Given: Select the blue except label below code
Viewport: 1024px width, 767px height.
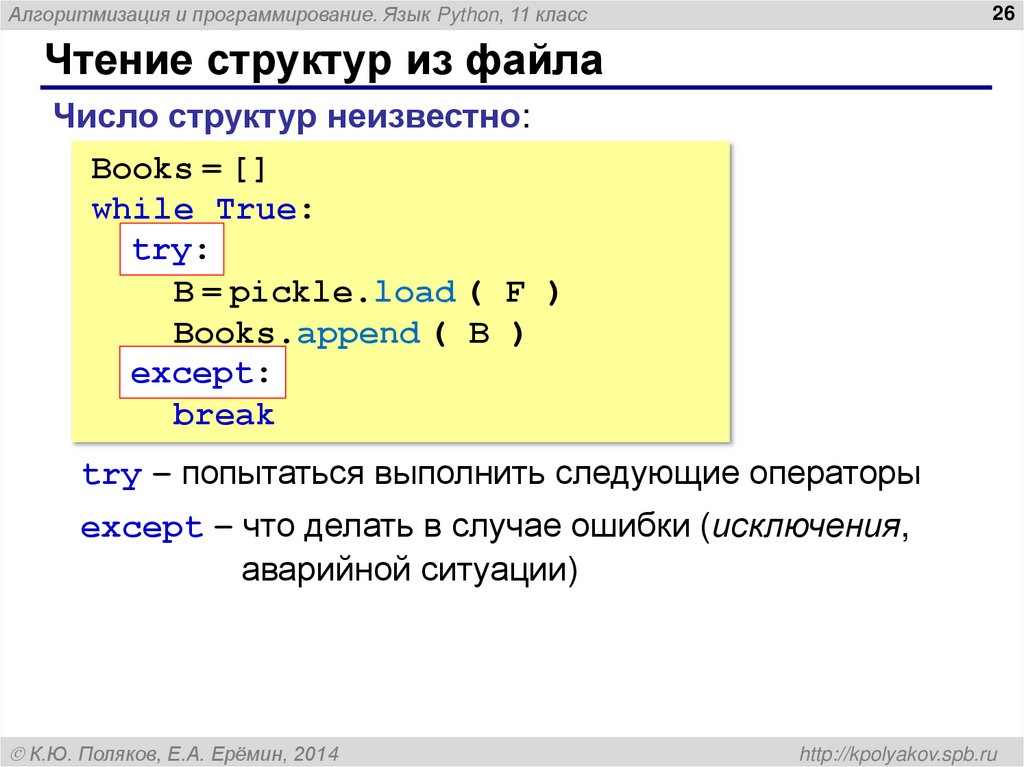Looking at the screenshot, I should click(141, 527).
